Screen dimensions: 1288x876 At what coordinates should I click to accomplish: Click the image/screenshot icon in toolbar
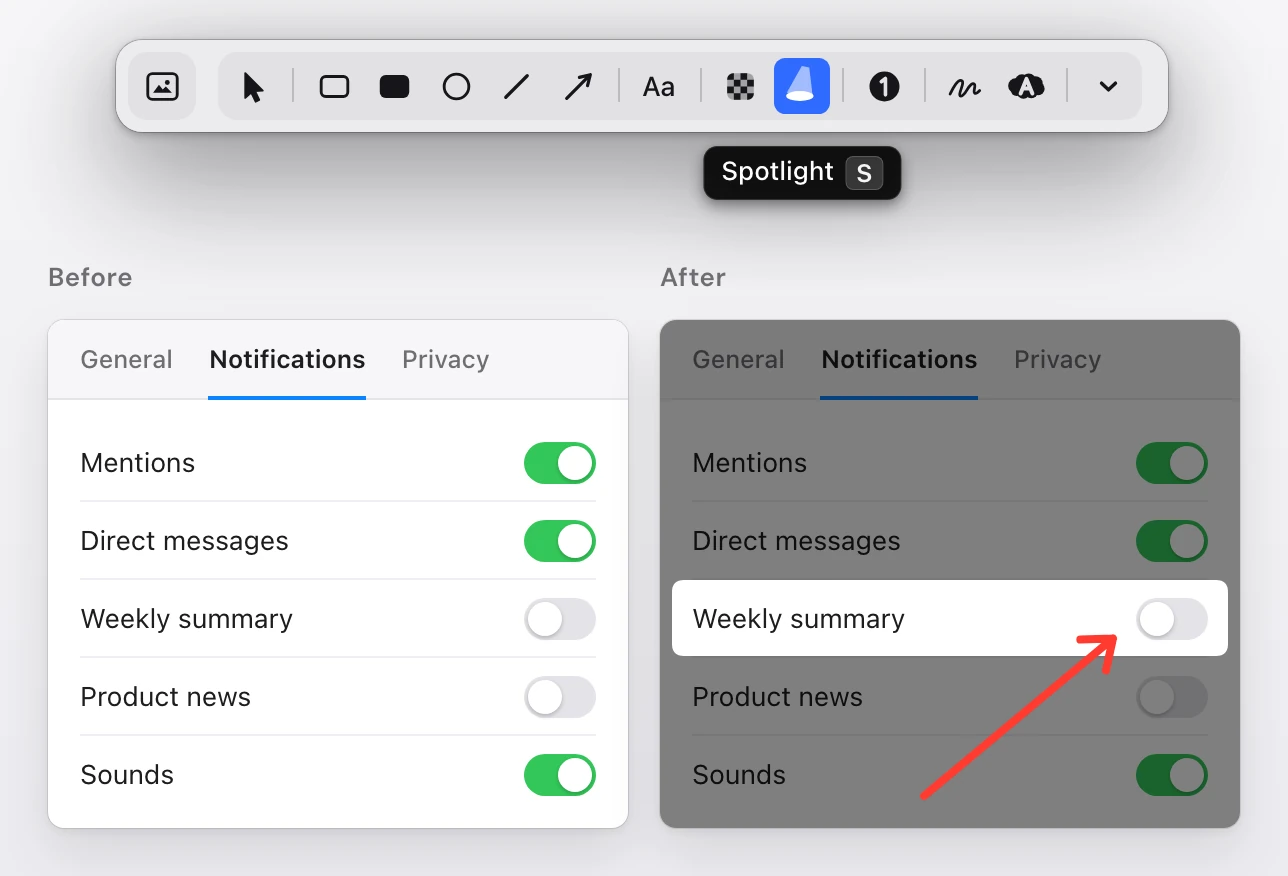[162, 86]
